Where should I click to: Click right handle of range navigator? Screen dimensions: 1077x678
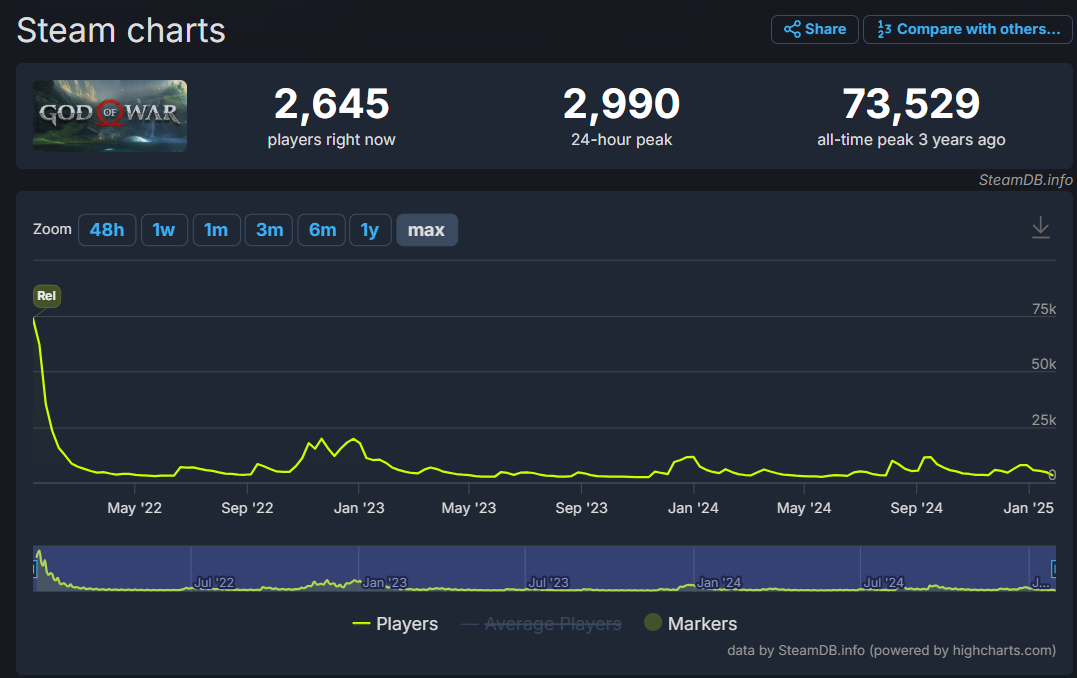pos(1054,568)
